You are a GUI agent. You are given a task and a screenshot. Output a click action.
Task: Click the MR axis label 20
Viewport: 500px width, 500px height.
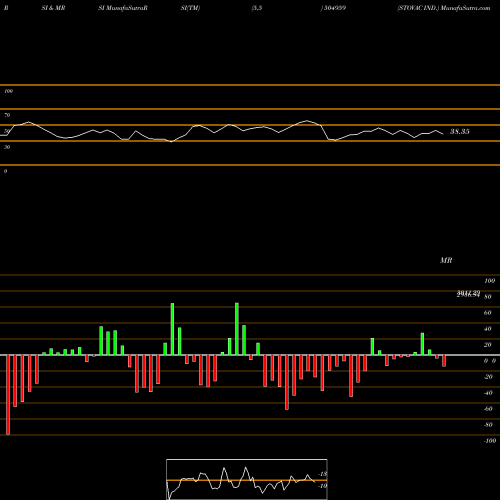click(488, 345)
